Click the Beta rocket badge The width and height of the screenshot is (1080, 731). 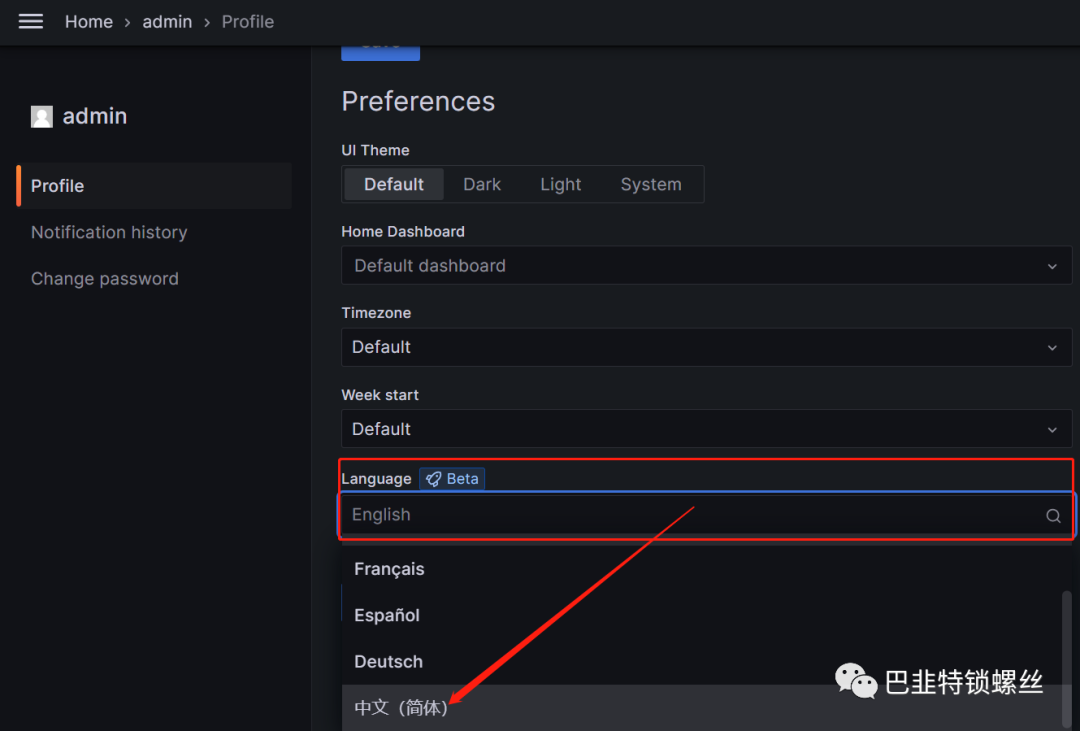452,479
